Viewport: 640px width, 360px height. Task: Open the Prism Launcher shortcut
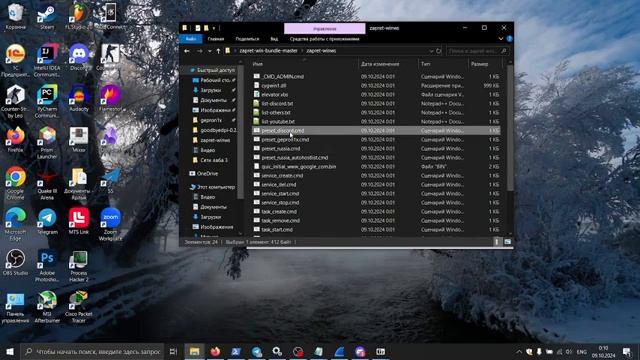point(47,142)
